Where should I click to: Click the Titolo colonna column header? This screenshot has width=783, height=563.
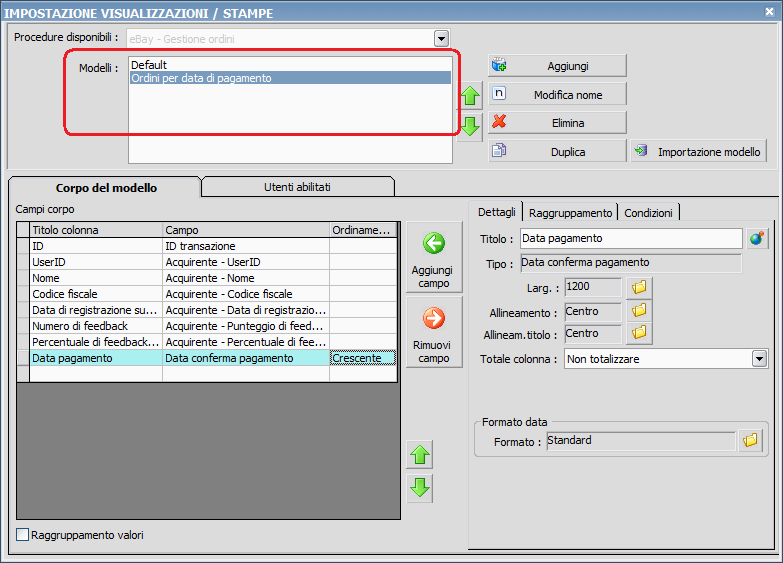[x=96, y=230]
